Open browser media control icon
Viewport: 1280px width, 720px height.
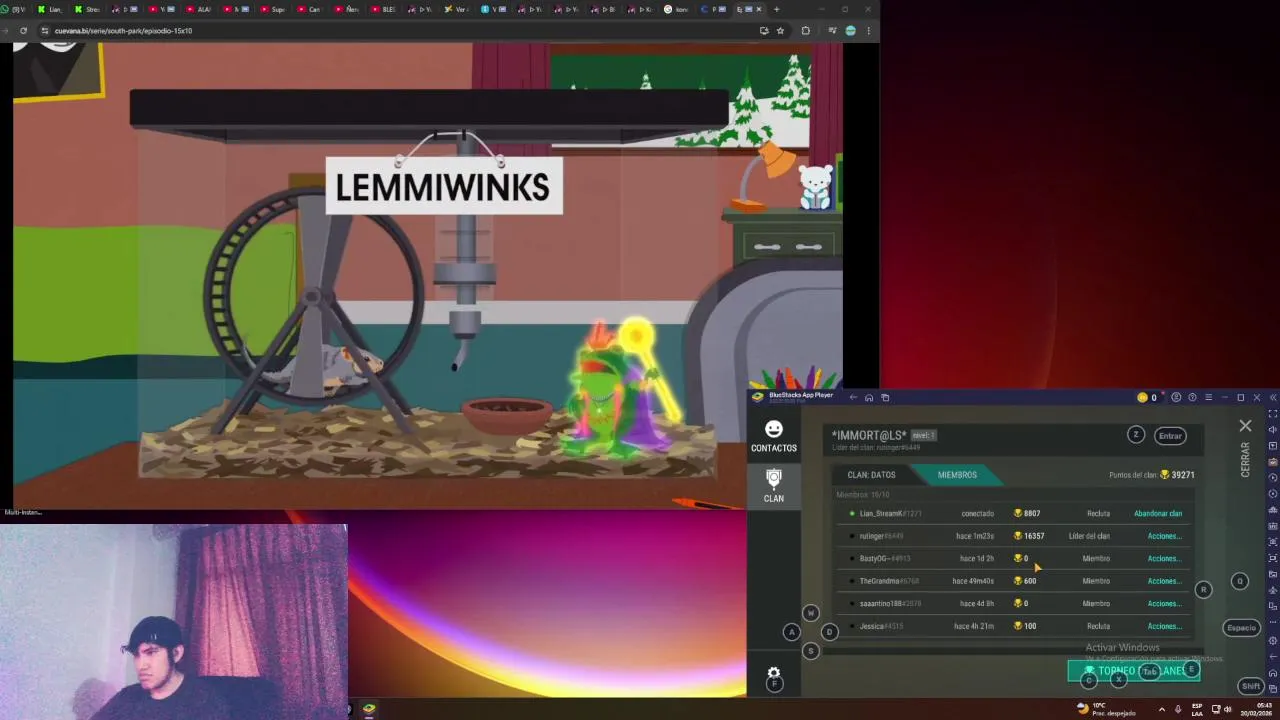[832, 30]
